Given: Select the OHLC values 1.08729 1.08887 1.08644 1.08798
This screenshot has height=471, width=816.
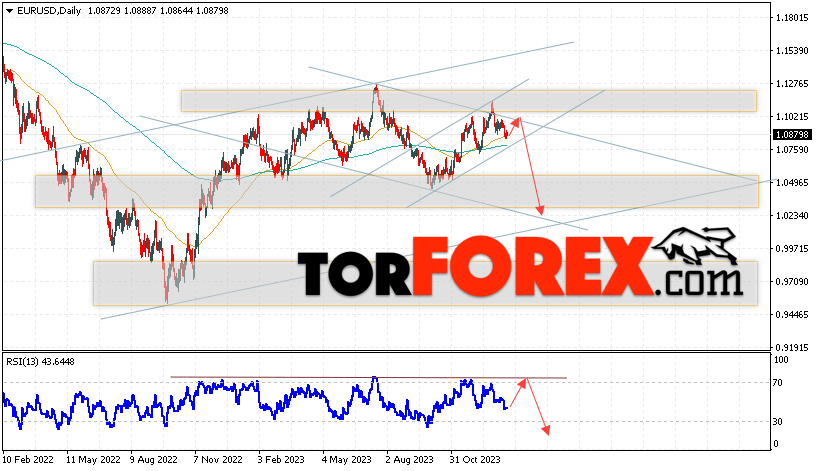Looking at the screenshot, I should tap(158, 11).
